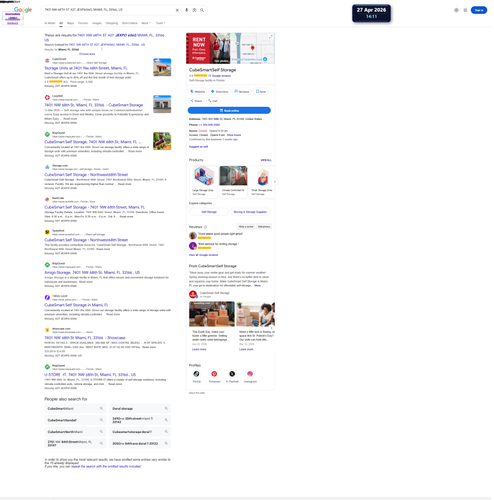Expand the map in CubeSmart panel
The width and height of the screenshot is (494, 500).
click(271, 37)
